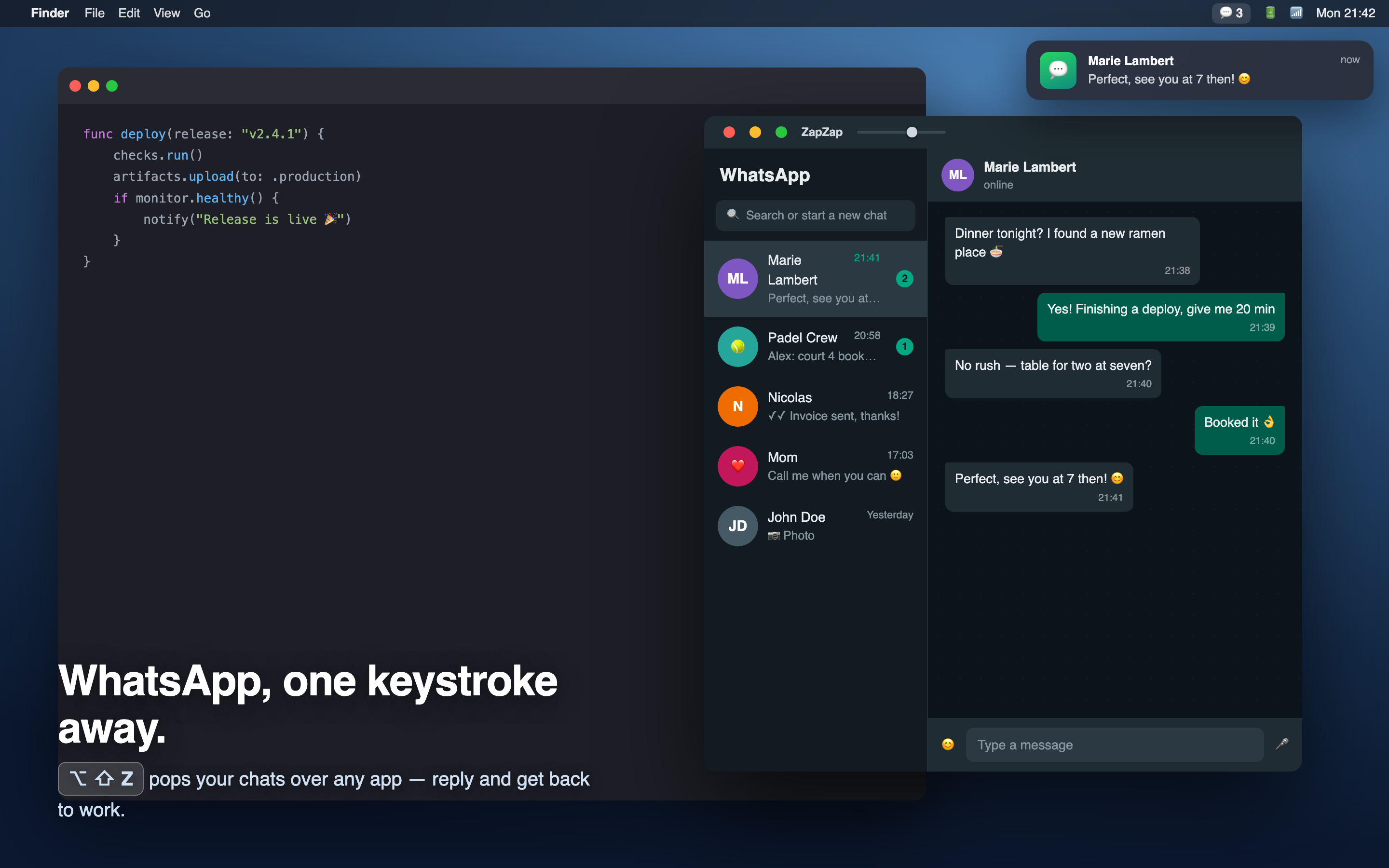This screenshot has width=1389, height=868.
Task: Click the Search or start a new chat field
Action: click(815, 215)
